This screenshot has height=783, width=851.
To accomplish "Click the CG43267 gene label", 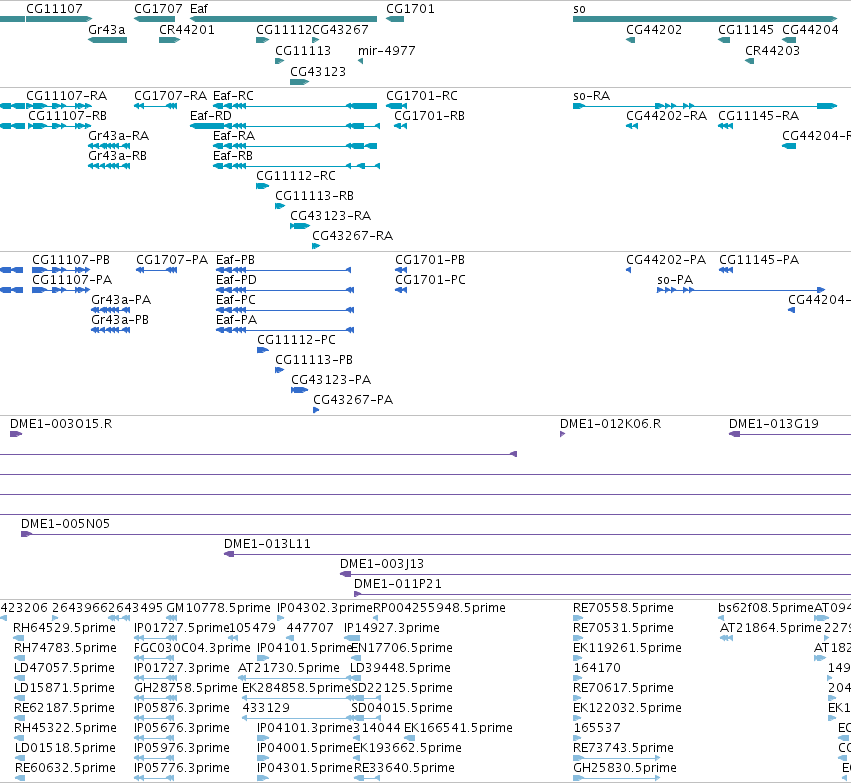I will (x=340, y=29).
